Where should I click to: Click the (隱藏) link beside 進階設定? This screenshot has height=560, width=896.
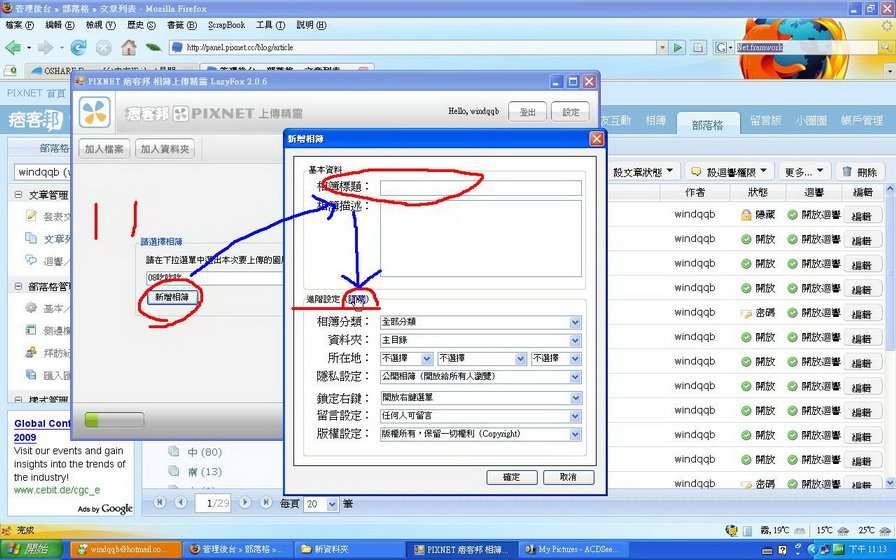[358, 299]
